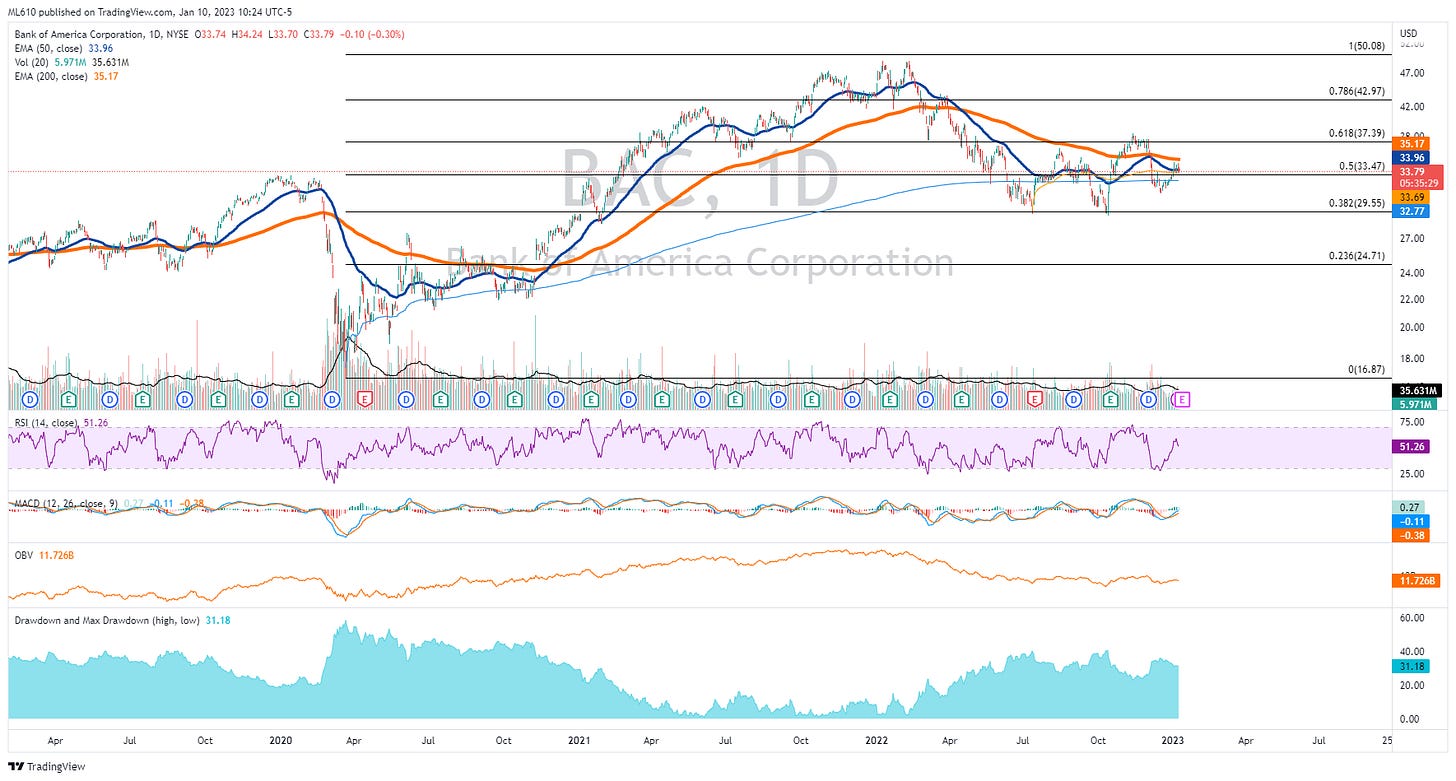The width and height of the screenshot is (1456, 781).
Task: Open the December 2021 dividend D marker
Action: [x=852, y=399]
